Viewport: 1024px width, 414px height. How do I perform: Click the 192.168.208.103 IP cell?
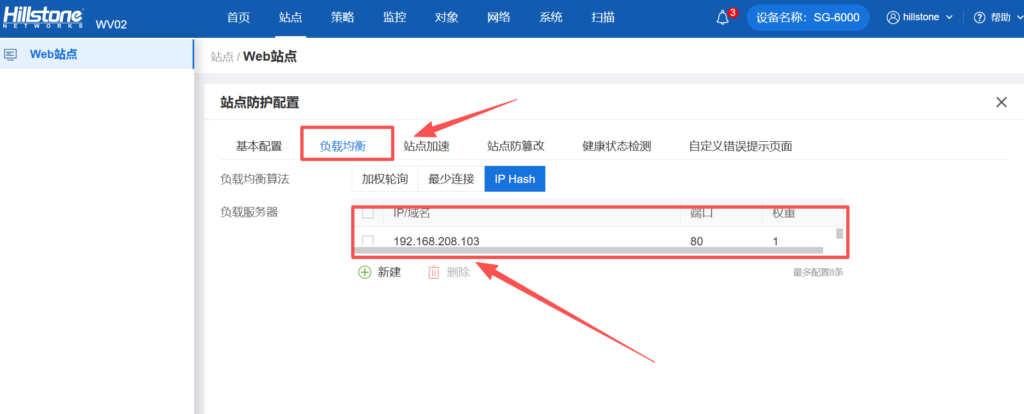coord(436,241)
